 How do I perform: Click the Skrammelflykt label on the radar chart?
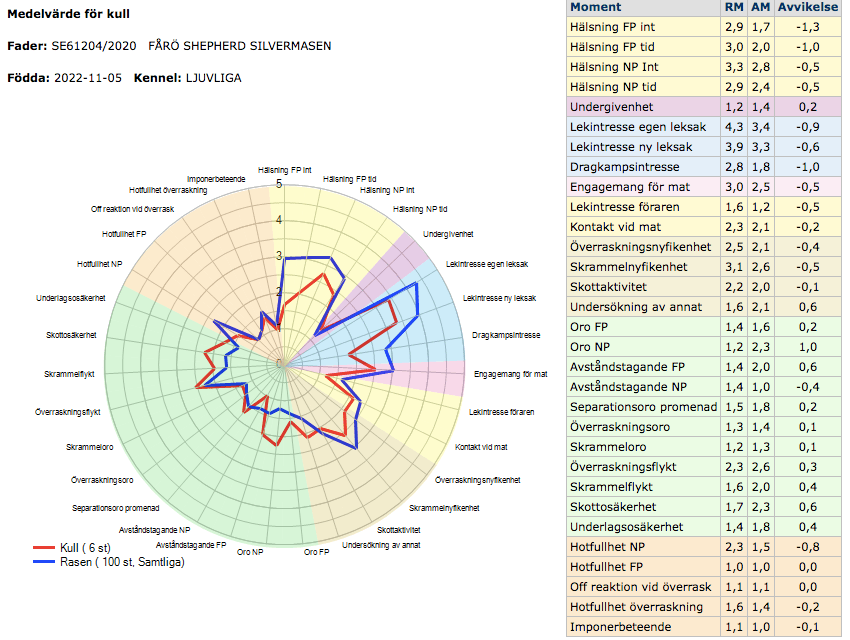point(69,374)
